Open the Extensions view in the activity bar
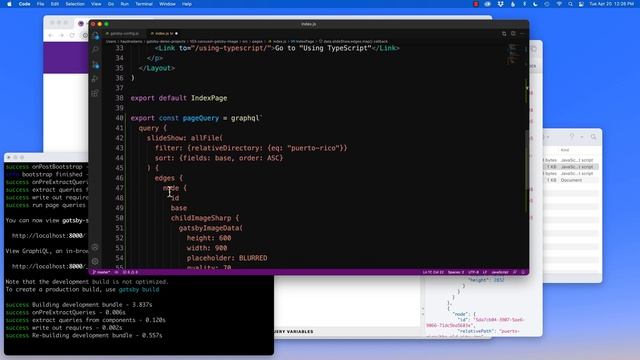The height and width of the screenshot is (360, 640). tap(96, 93)
